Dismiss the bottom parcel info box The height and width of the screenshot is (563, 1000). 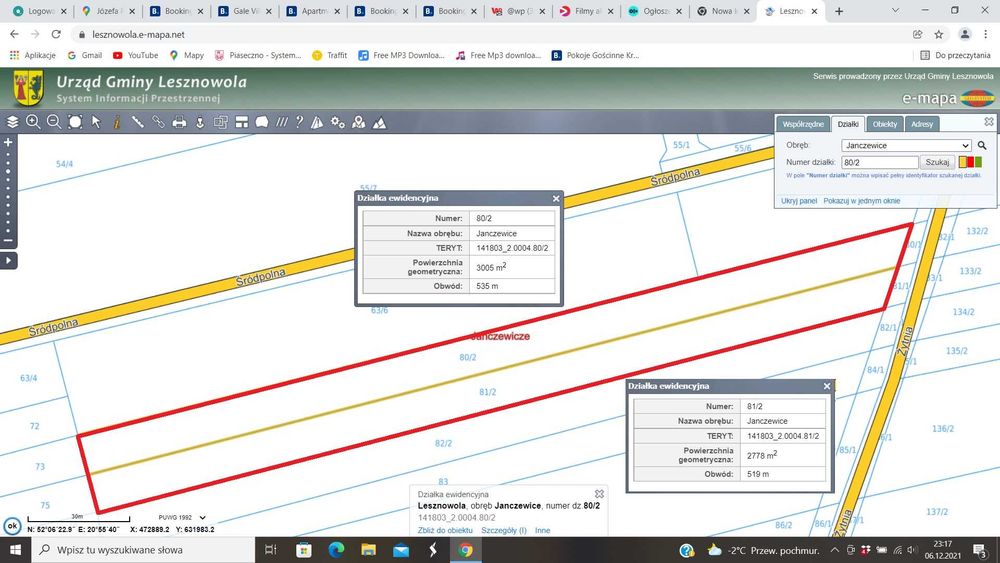click(x=599, y=494)
